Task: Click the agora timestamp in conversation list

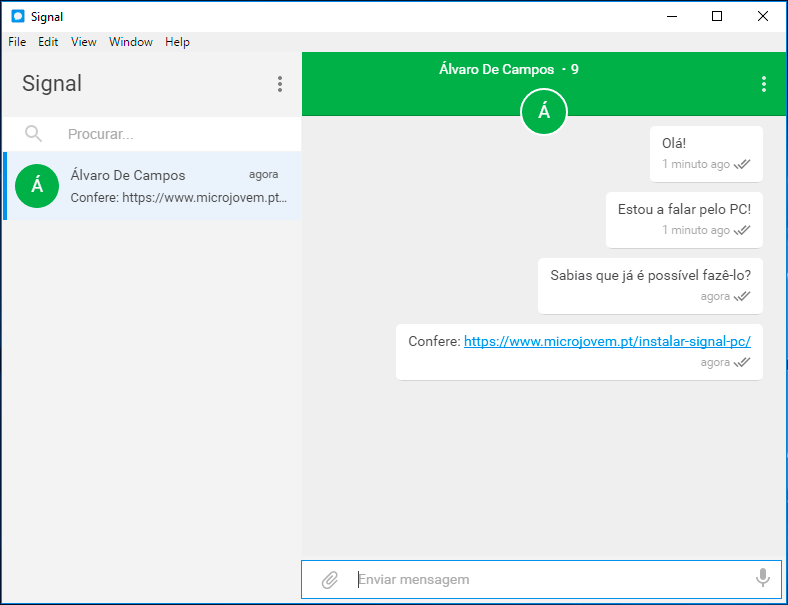Action: coord(263,174)
